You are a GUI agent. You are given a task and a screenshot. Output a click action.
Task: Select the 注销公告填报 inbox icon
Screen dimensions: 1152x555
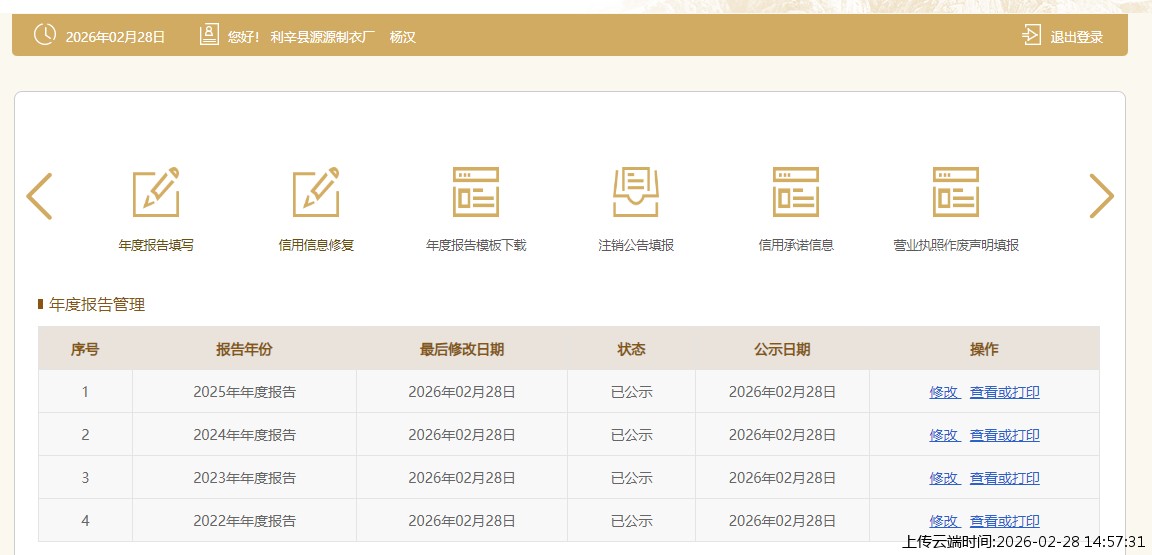point(636,192)
